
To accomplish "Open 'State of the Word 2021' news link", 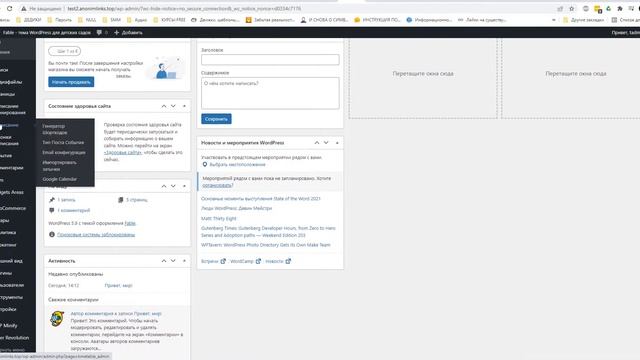I will point(261,199).
